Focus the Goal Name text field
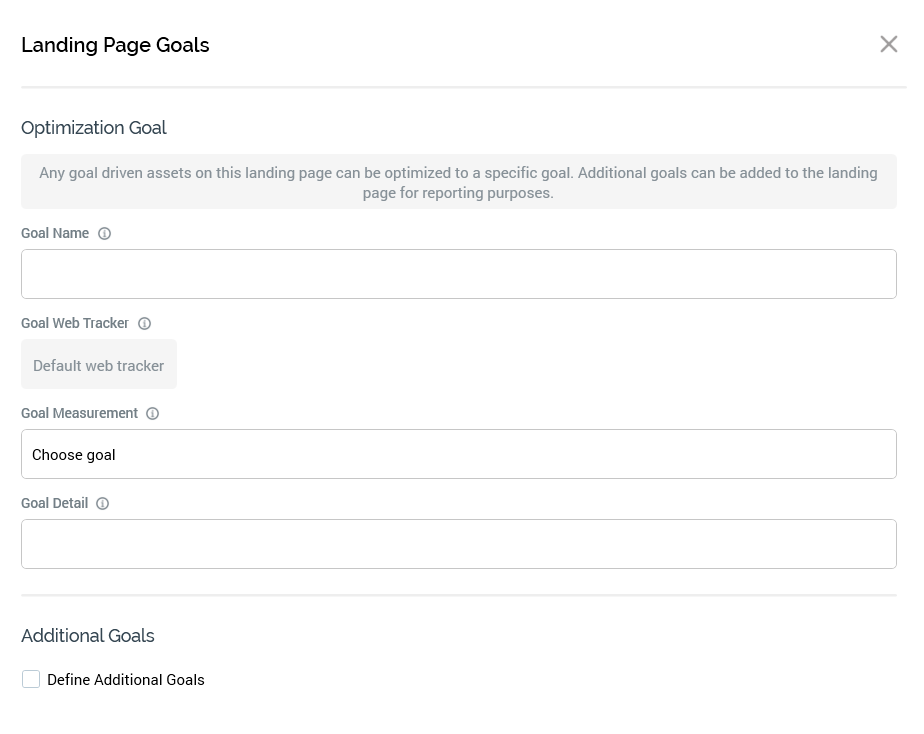This screenshot has width=924, height=734. pos(458,274)
